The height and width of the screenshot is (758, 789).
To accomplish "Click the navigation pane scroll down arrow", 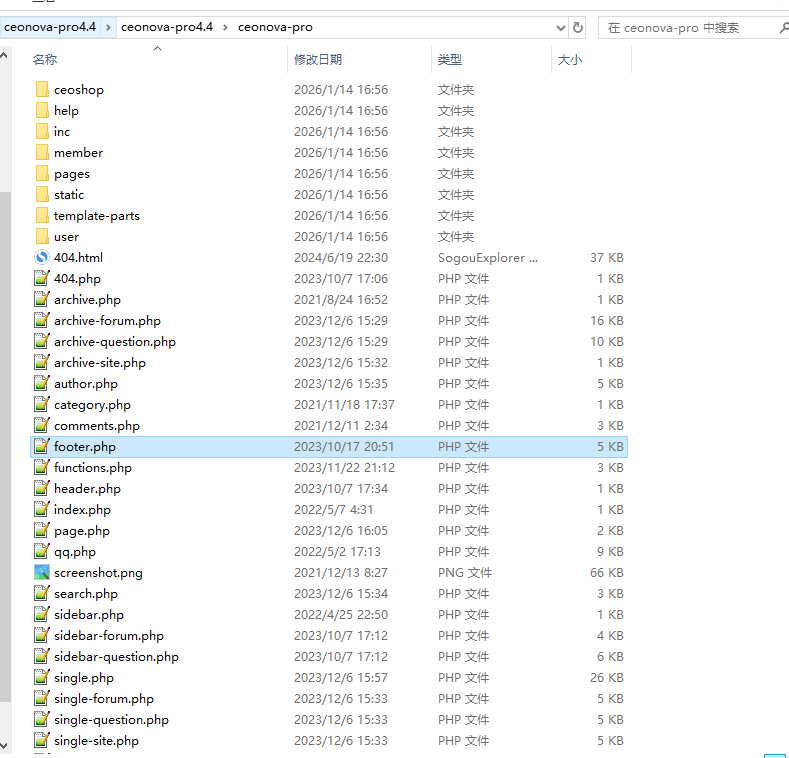I will tap(5, 745).
